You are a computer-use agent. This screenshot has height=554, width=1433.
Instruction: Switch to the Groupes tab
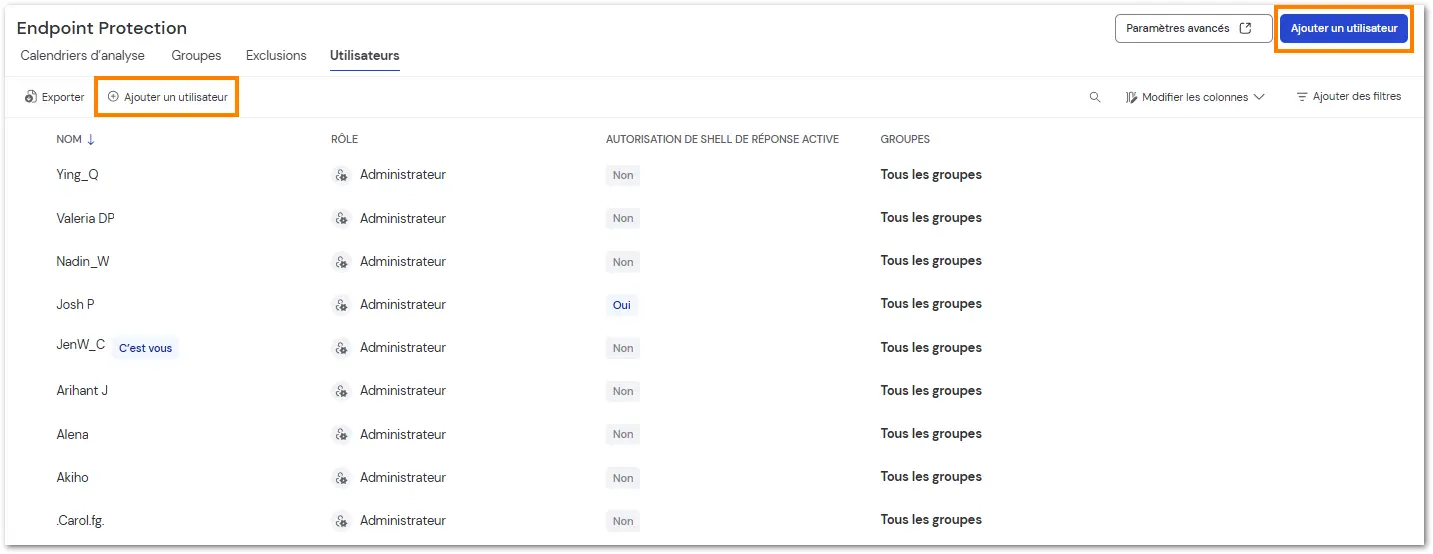(x=196, y=55)
